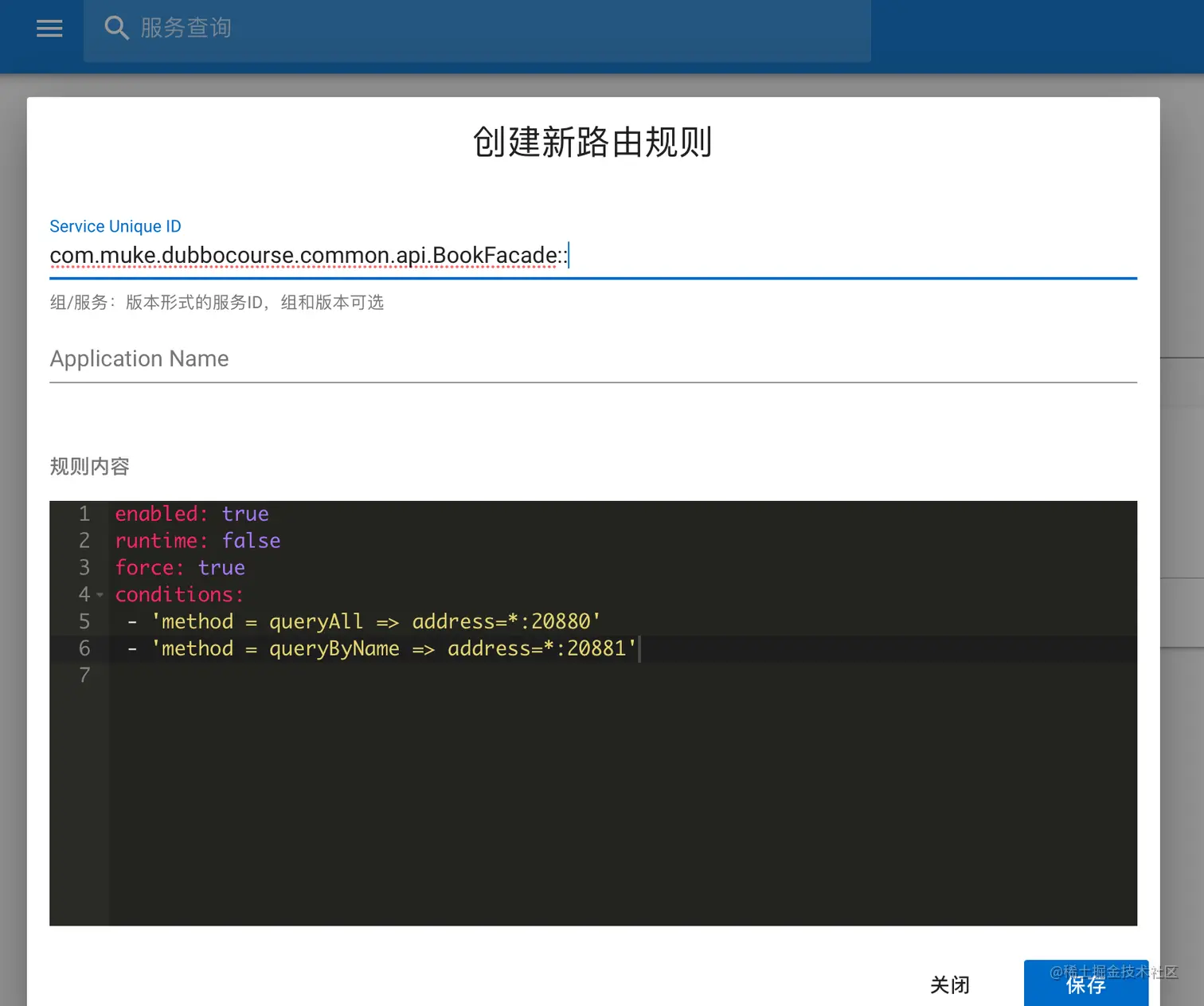Open the hamburger navigation menu
The height and width of the screenshot is (1006, 1204).
tap(49, 29)
